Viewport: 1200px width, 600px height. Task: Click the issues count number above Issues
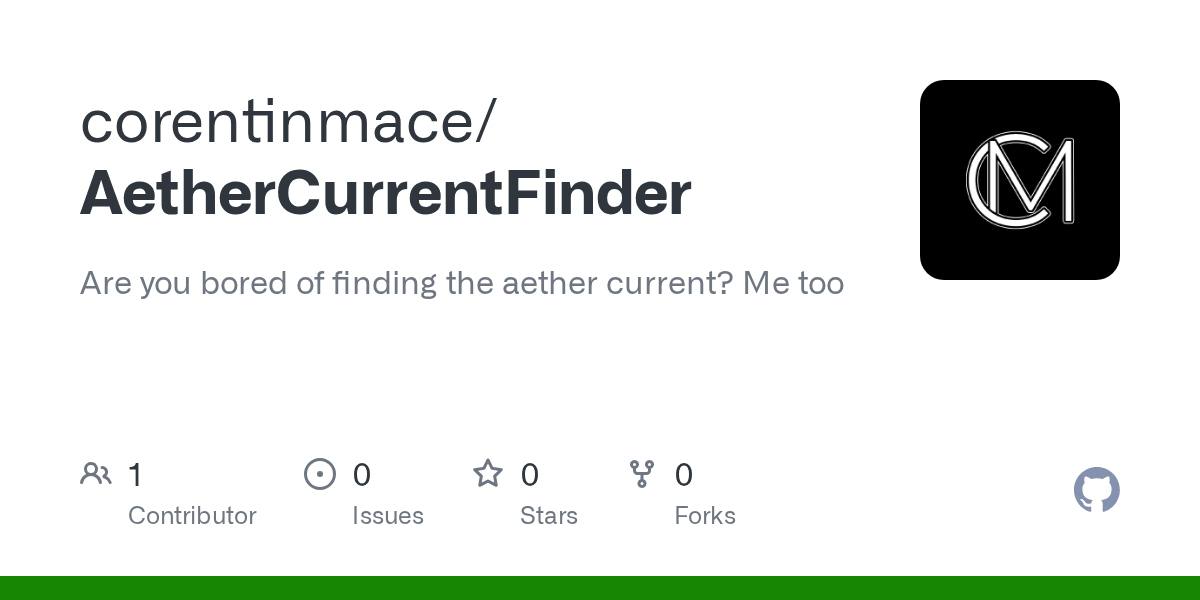pyautogui.click(x=362, y=474)
